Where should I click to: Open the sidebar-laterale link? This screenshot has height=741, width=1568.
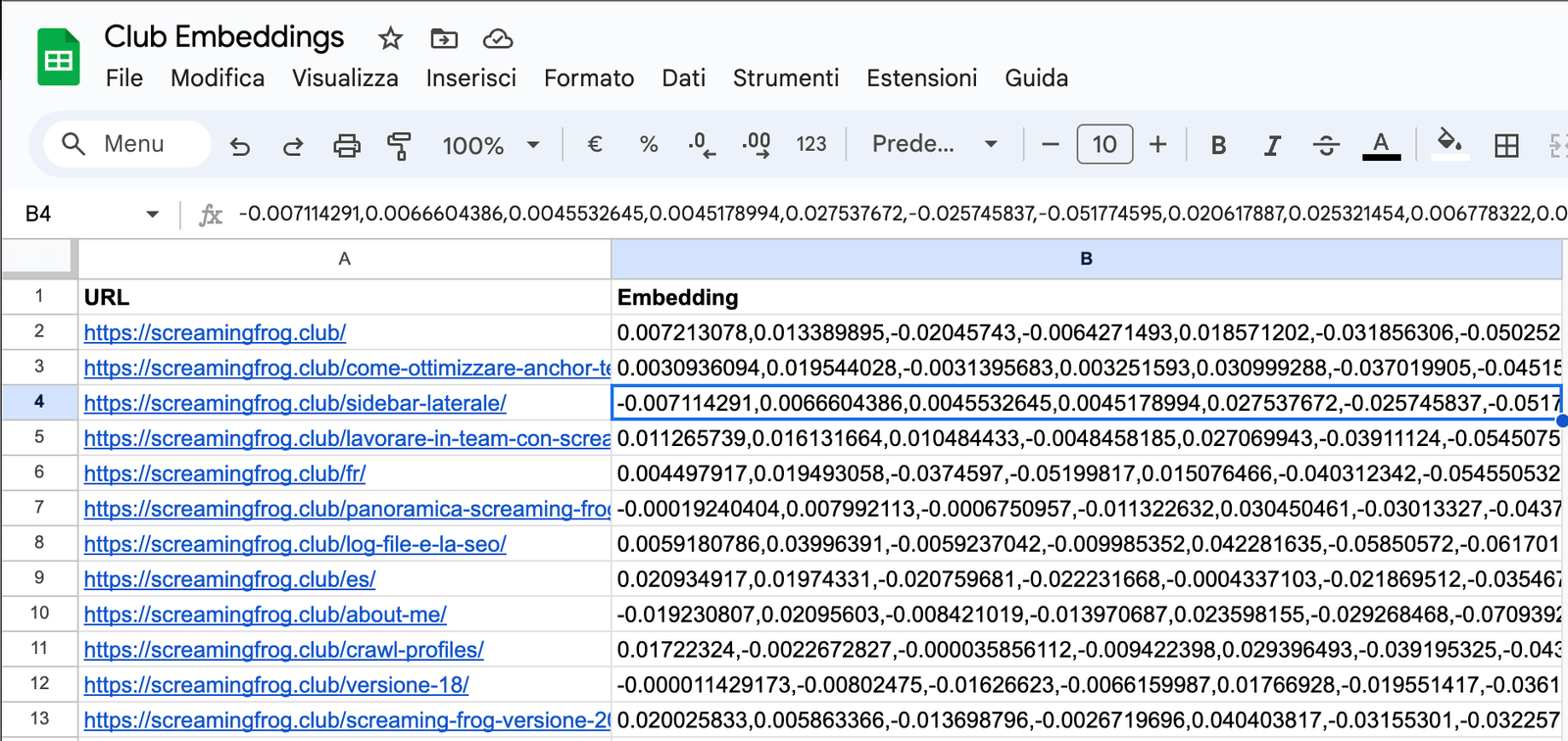pos(295,403)
